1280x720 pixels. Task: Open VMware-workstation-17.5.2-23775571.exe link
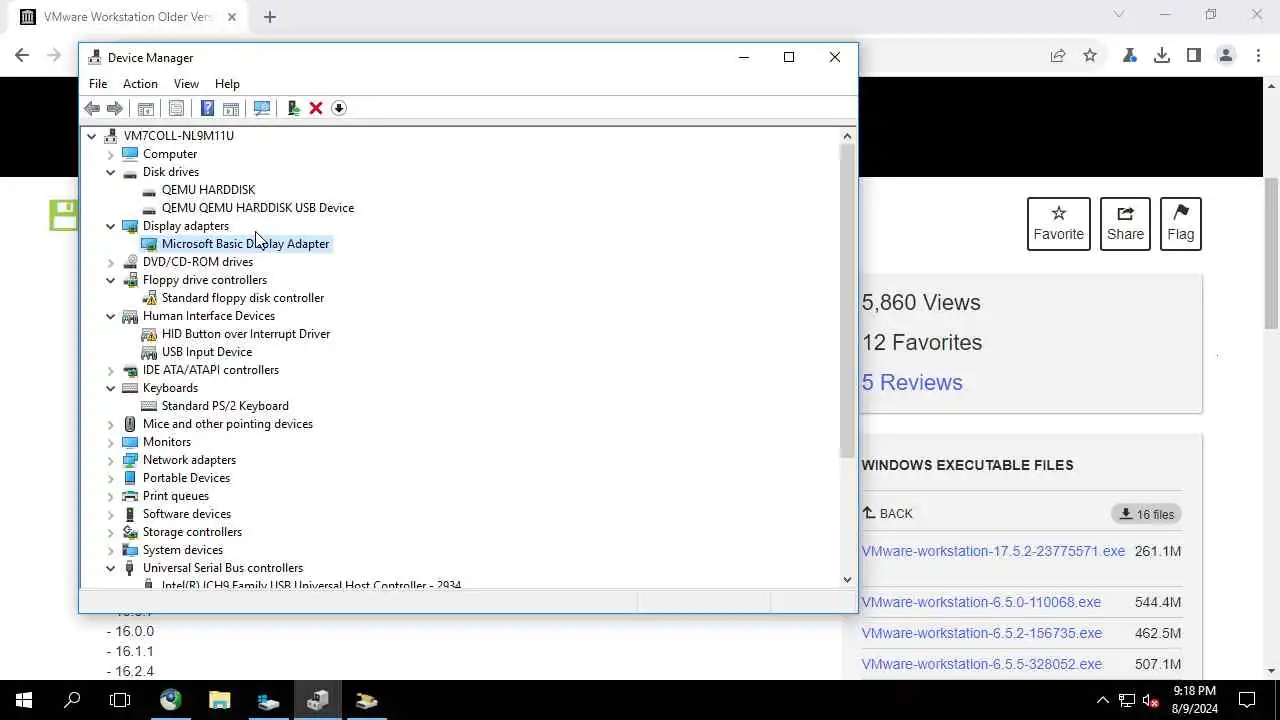point(993,551)
